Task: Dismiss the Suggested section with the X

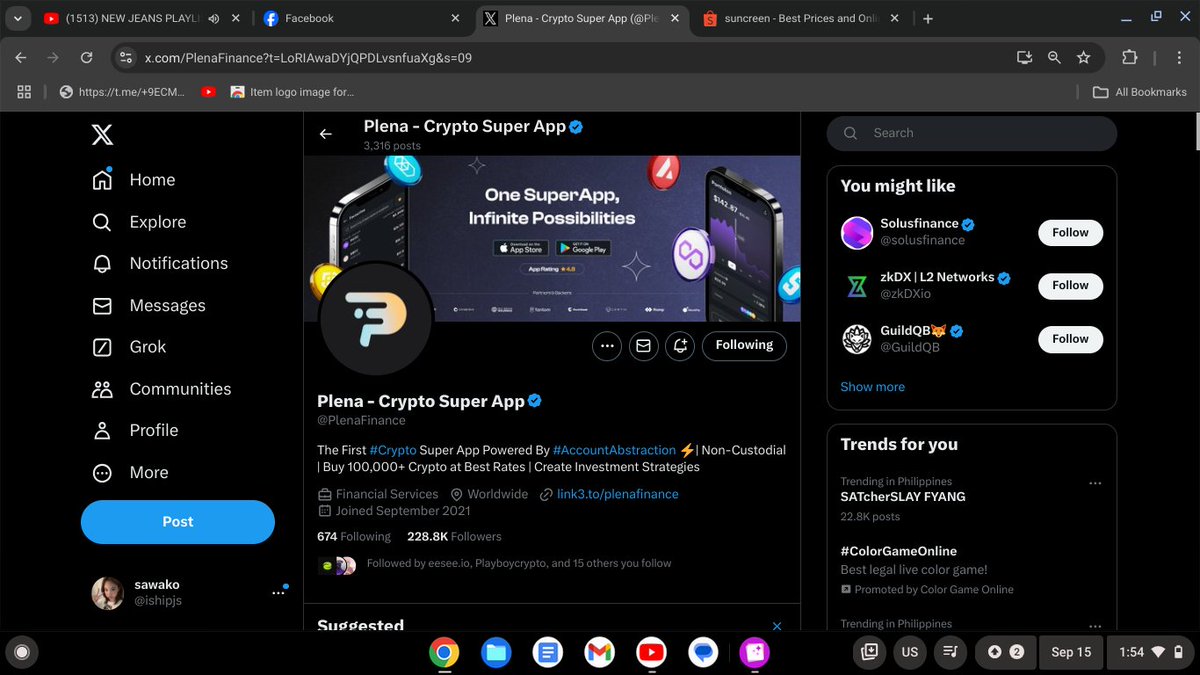Action: pyautogui.click(x=777, y=626)
